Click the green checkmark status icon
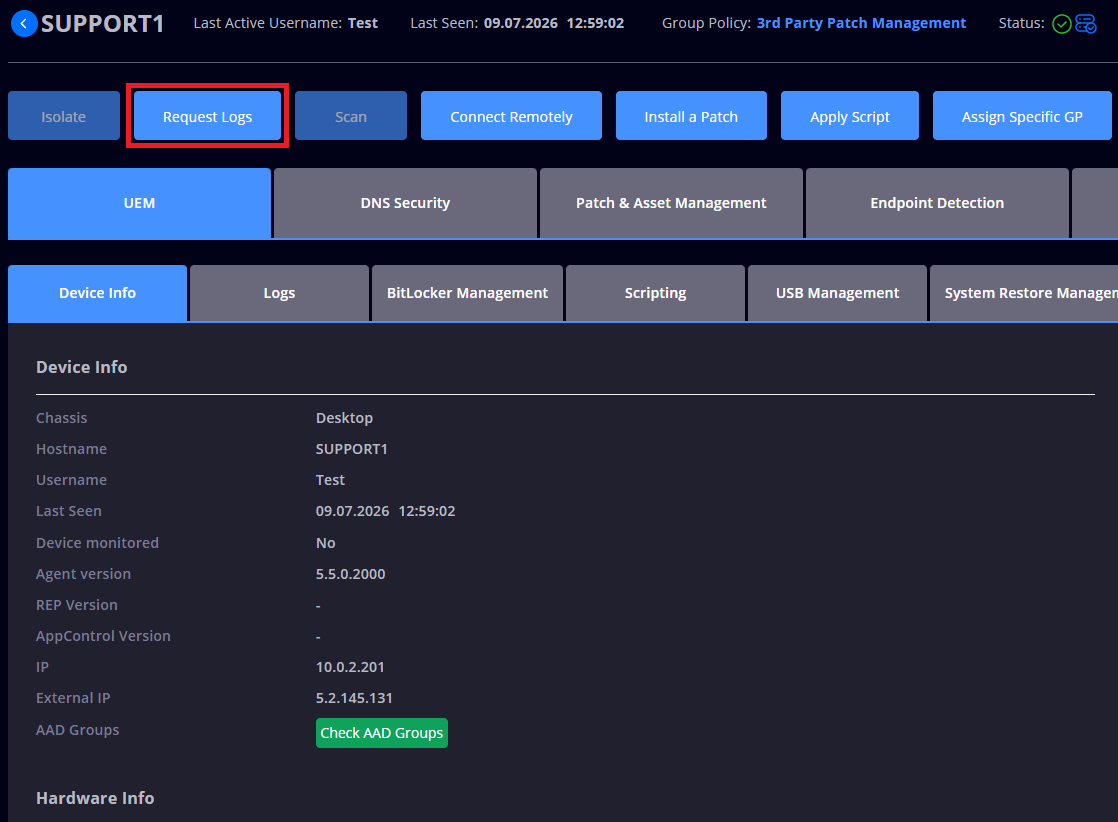This screenshot has height=822, width=1118. [1061, 24]
